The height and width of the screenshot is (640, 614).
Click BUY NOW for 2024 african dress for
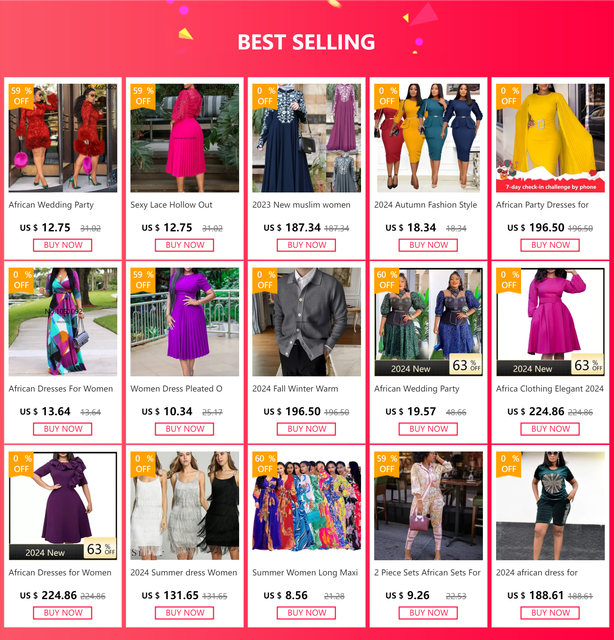(550, 613)
